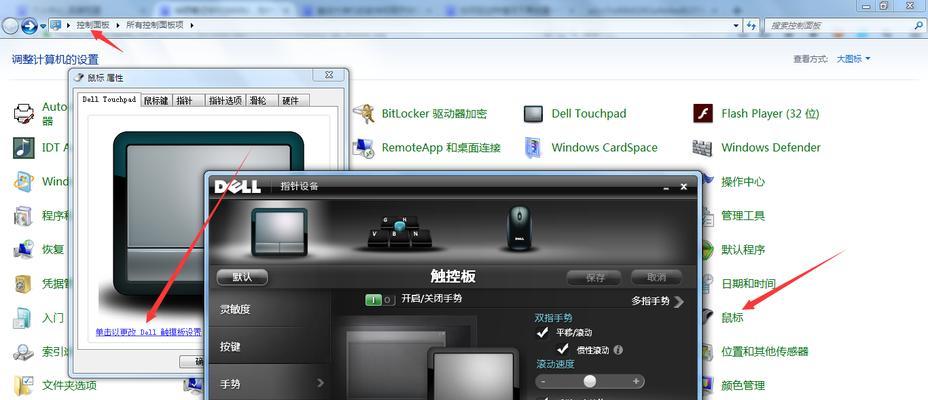Switch to the 鼠标键 tab
The height and width of the screenshot is (400, 928).
point(156,101)
